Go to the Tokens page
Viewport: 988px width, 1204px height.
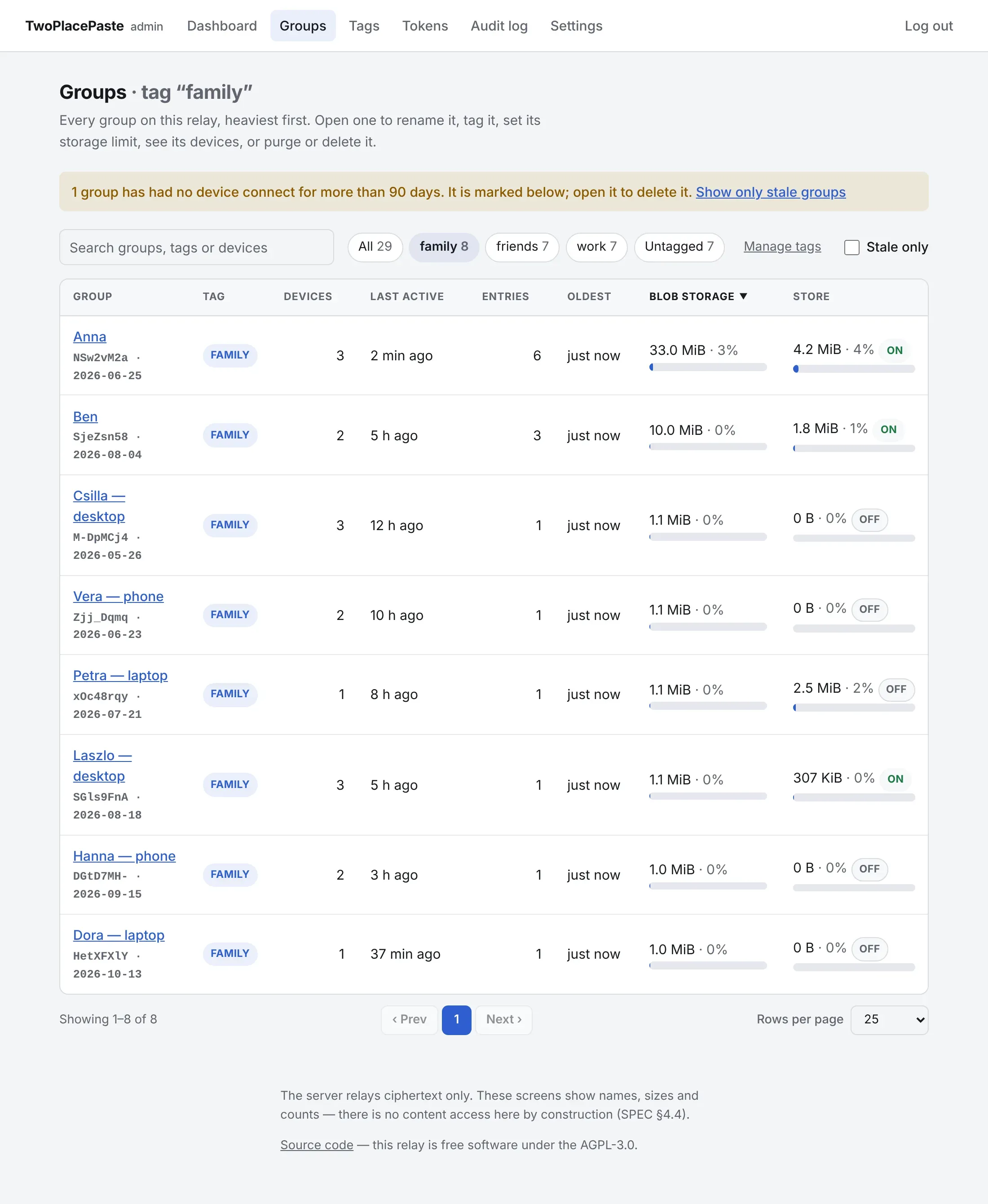click(424, 26)
